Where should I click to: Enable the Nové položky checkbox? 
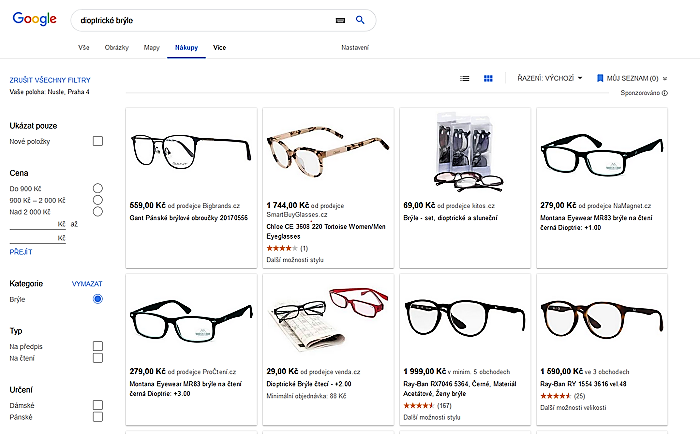point(98,142)
